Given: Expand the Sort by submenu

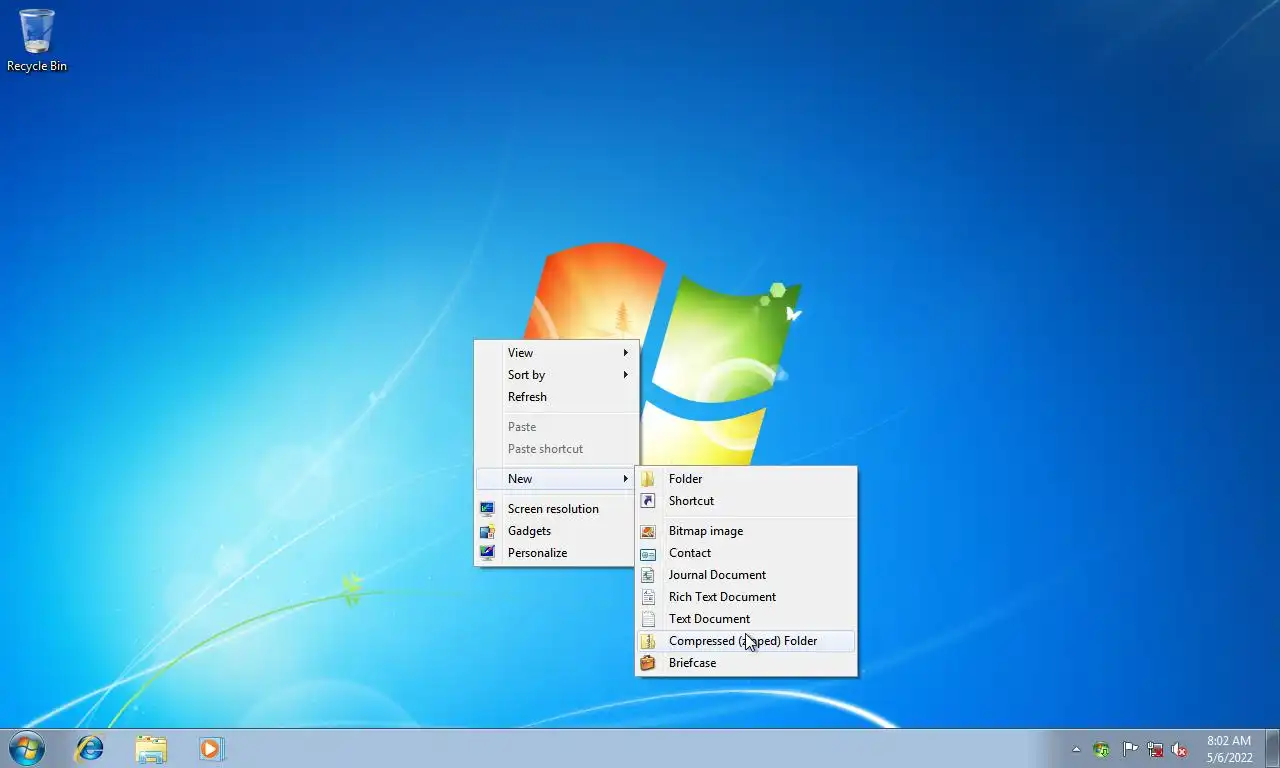Looking at the screenshot, I should 556,375.
